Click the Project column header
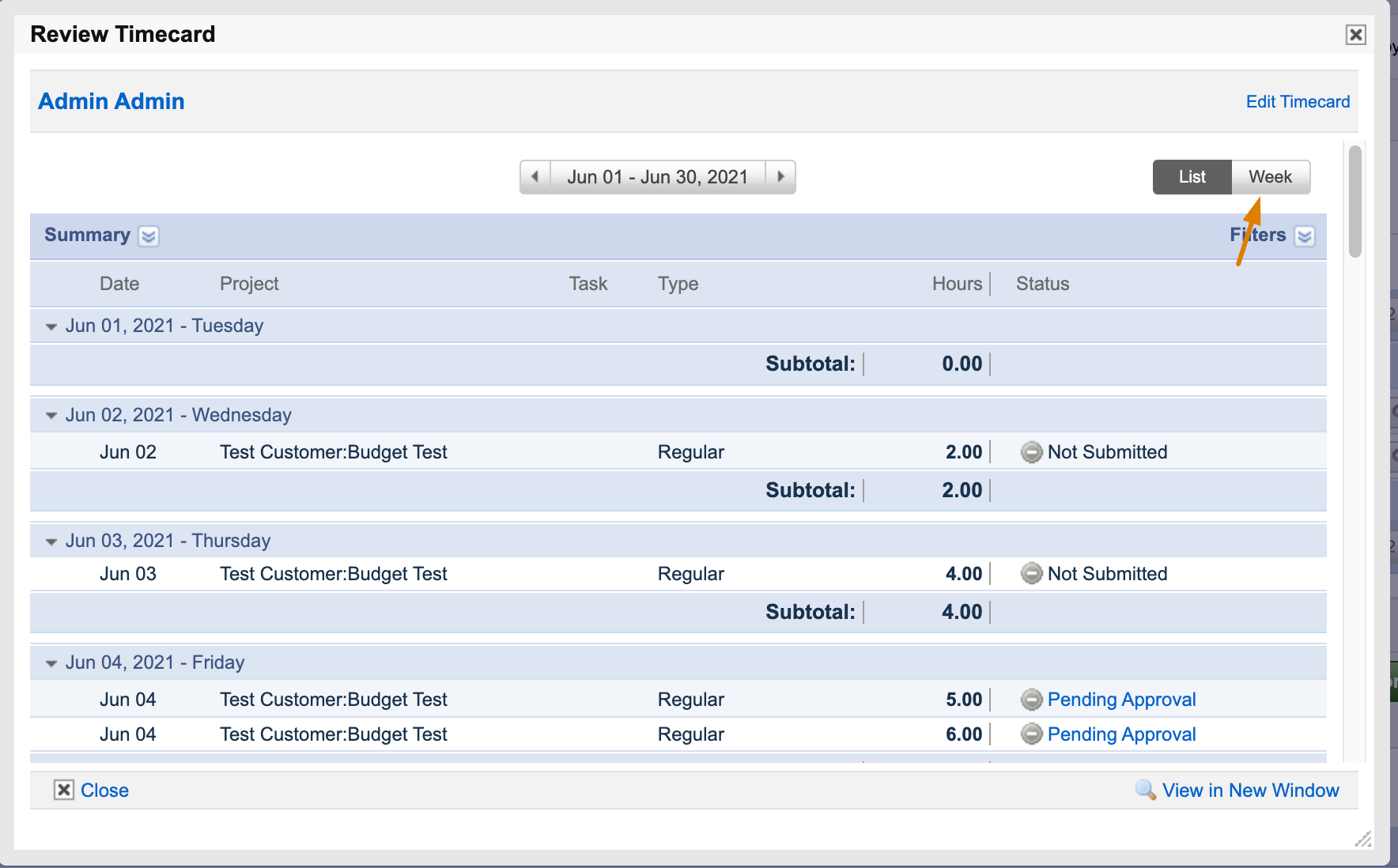The image size is (1398, 868). click(249, 284)
